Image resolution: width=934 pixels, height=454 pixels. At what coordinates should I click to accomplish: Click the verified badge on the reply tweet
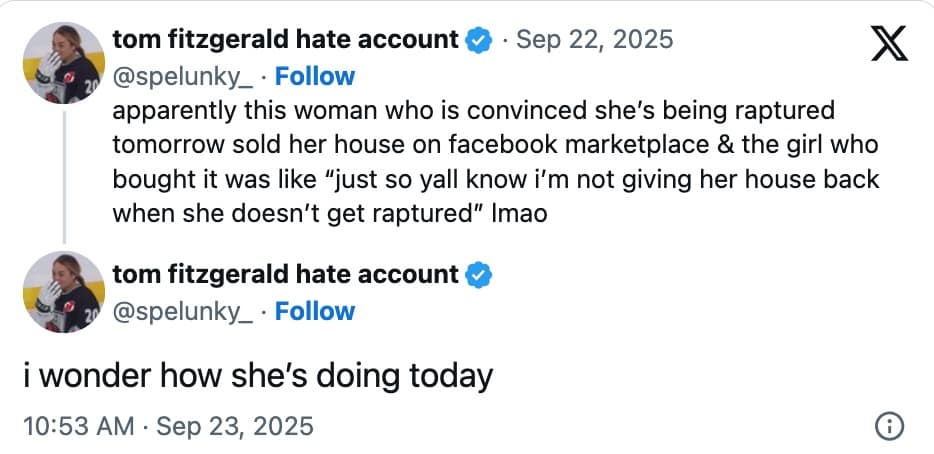[x=479, y=275]
